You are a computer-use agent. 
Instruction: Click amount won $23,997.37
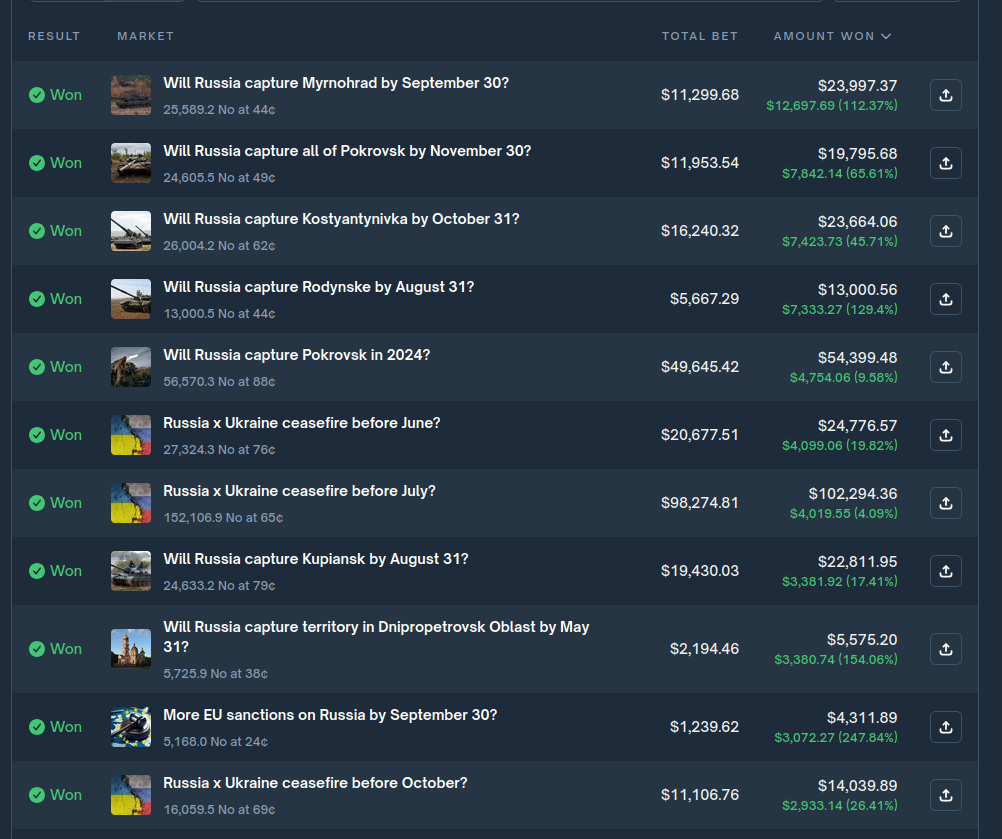[858, 86]
